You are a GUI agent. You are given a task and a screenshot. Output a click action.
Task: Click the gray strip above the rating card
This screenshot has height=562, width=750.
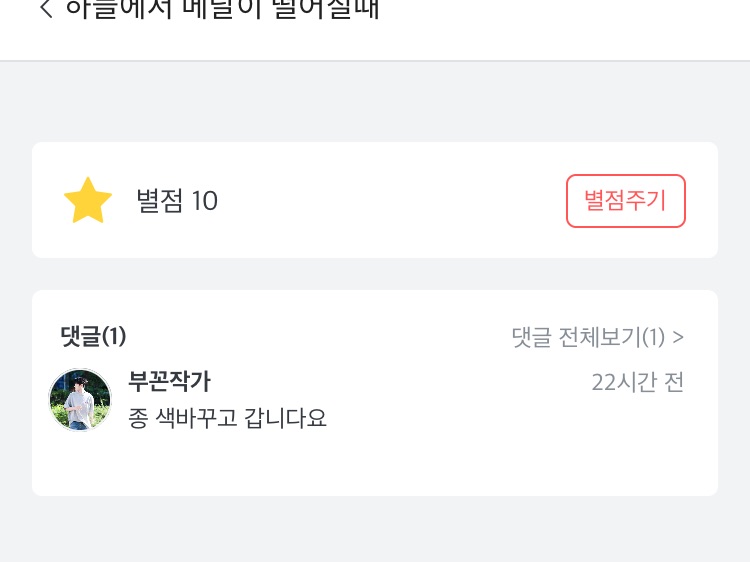point(375,102)
